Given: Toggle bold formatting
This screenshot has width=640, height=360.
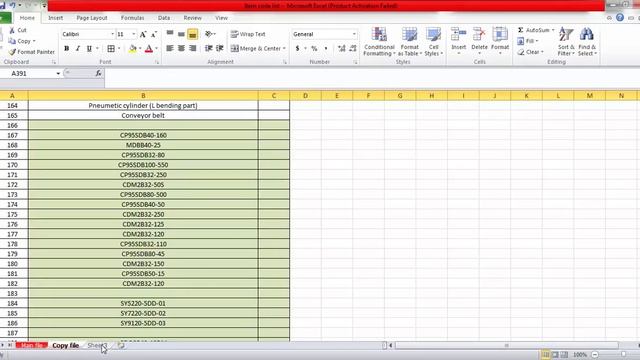Looking at the screenshot, I should pos(67,49).
